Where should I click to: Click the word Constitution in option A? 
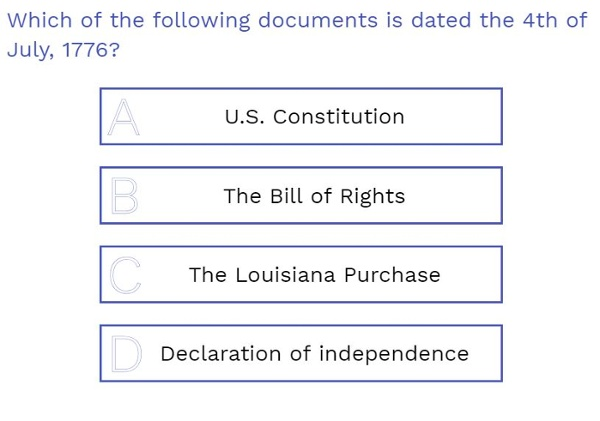point(339,117)
